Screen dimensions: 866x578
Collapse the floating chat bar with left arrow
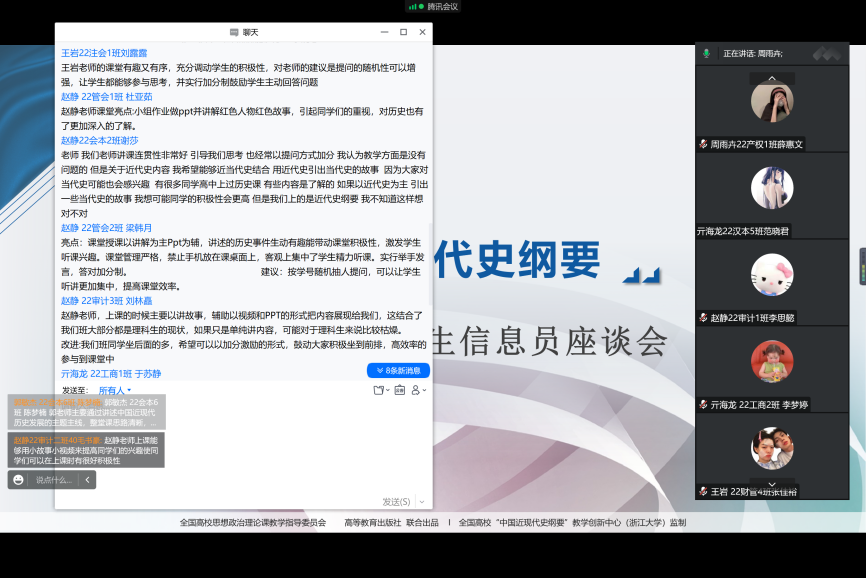(x=88, y=480)
